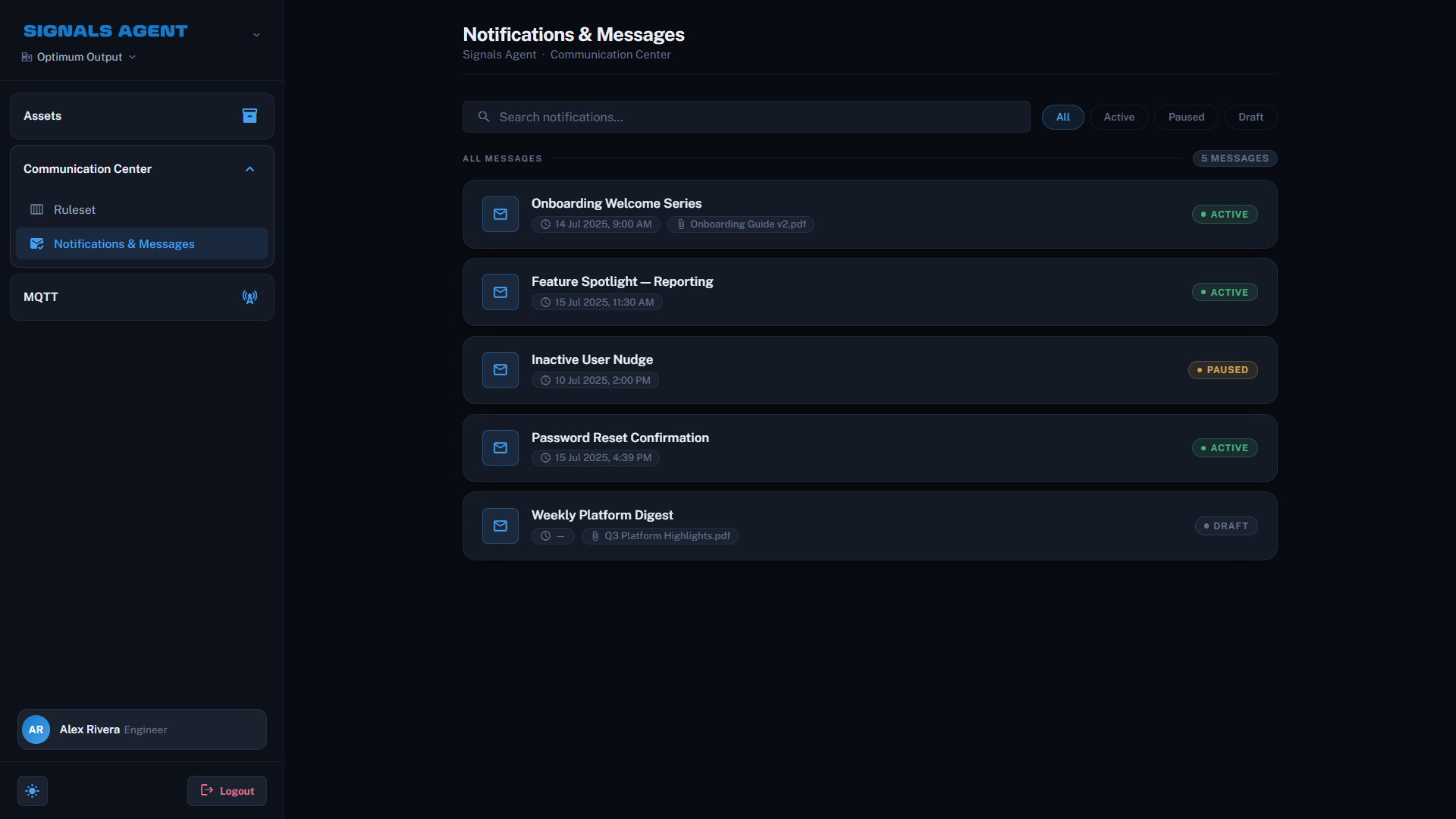Click the Ruleset columns icon

pyautogui.click(x=36, y=209)
